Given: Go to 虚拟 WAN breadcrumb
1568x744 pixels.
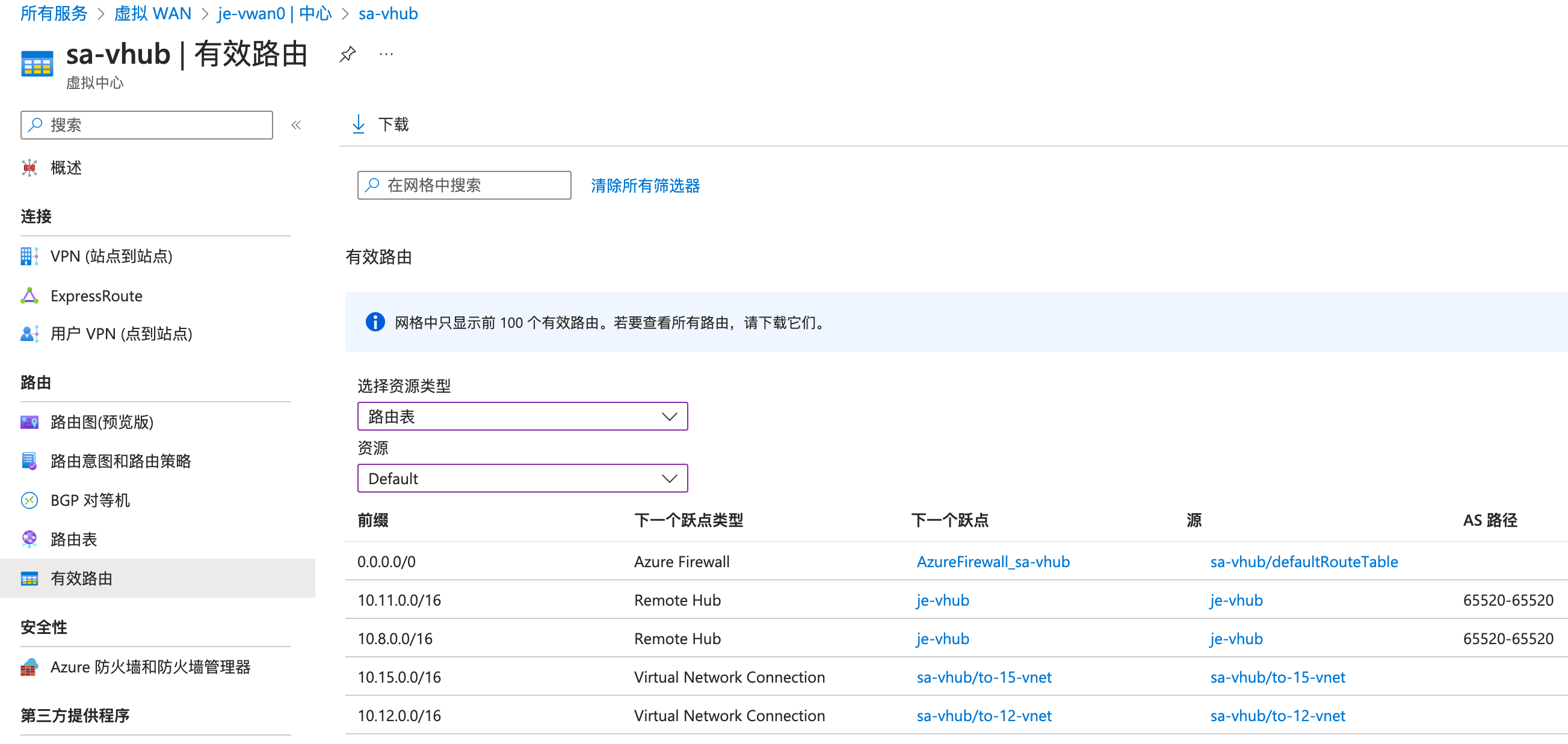Looking at the screenshot, I should point(153,13).
